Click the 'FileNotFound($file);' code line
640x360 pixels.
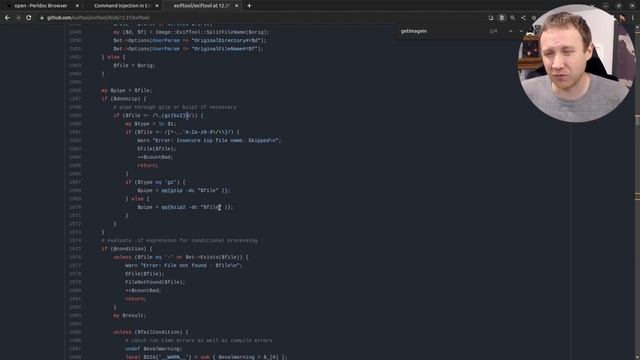(x=155, y=282)
